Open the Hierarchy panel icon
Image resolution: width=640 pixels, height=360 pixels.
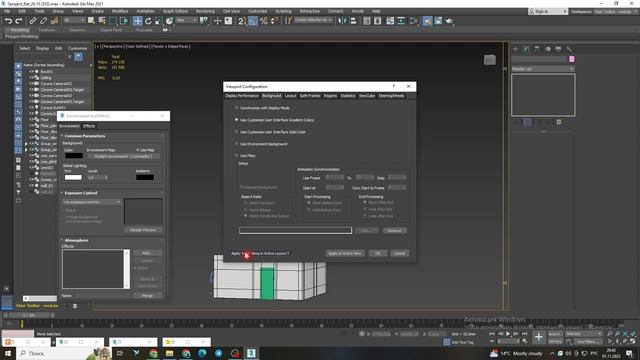[537, 49]
